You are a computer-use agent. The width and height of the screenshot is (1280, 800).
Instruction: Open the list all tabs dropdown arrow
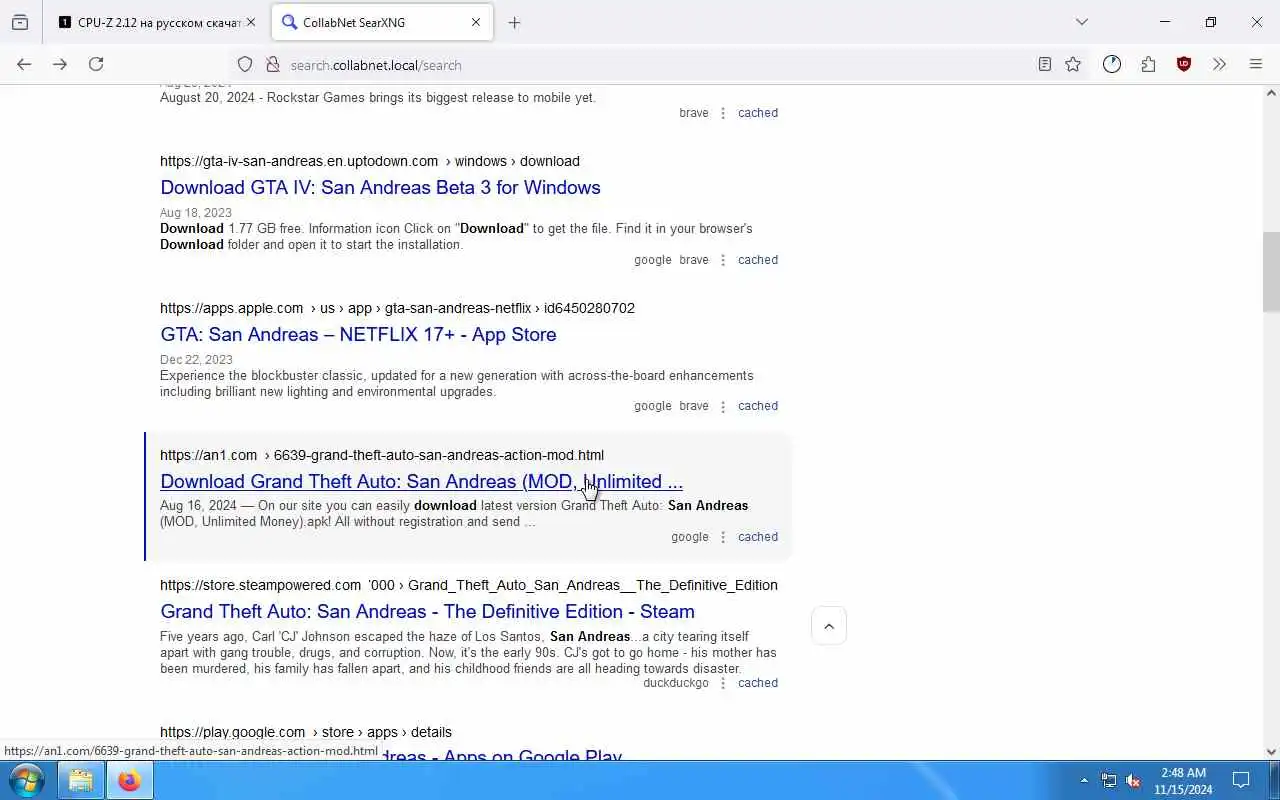pyautogui.click(x=1081, y=22)
